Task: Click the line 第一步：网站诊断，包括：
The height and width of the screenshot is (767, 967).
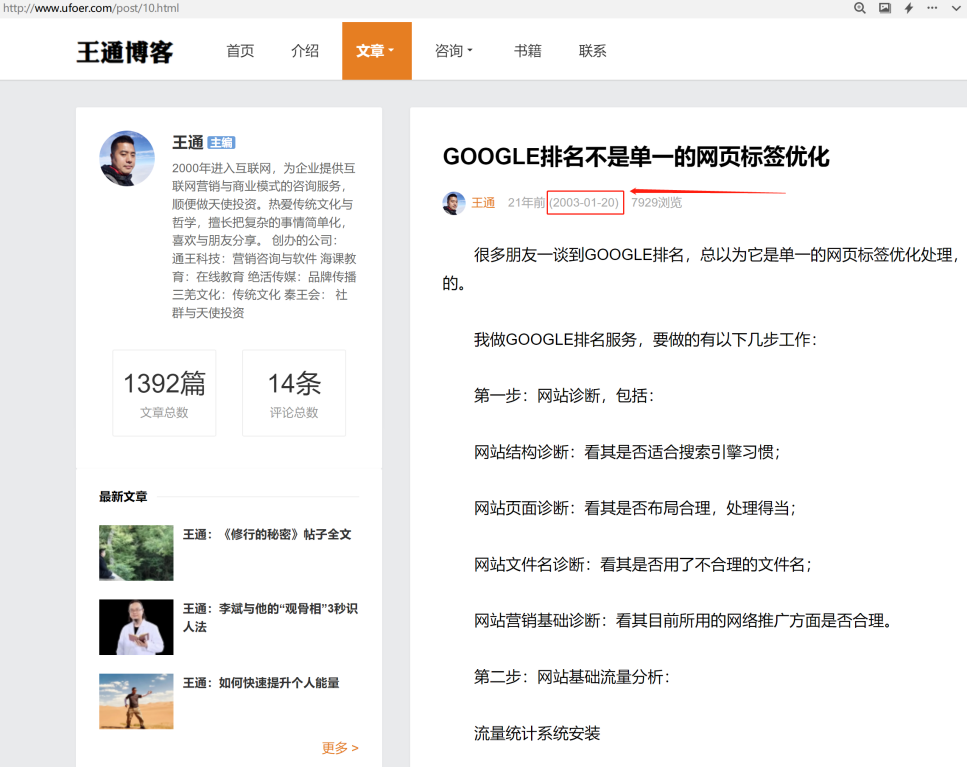Action: pyautogui.click(x=564, y=396)
